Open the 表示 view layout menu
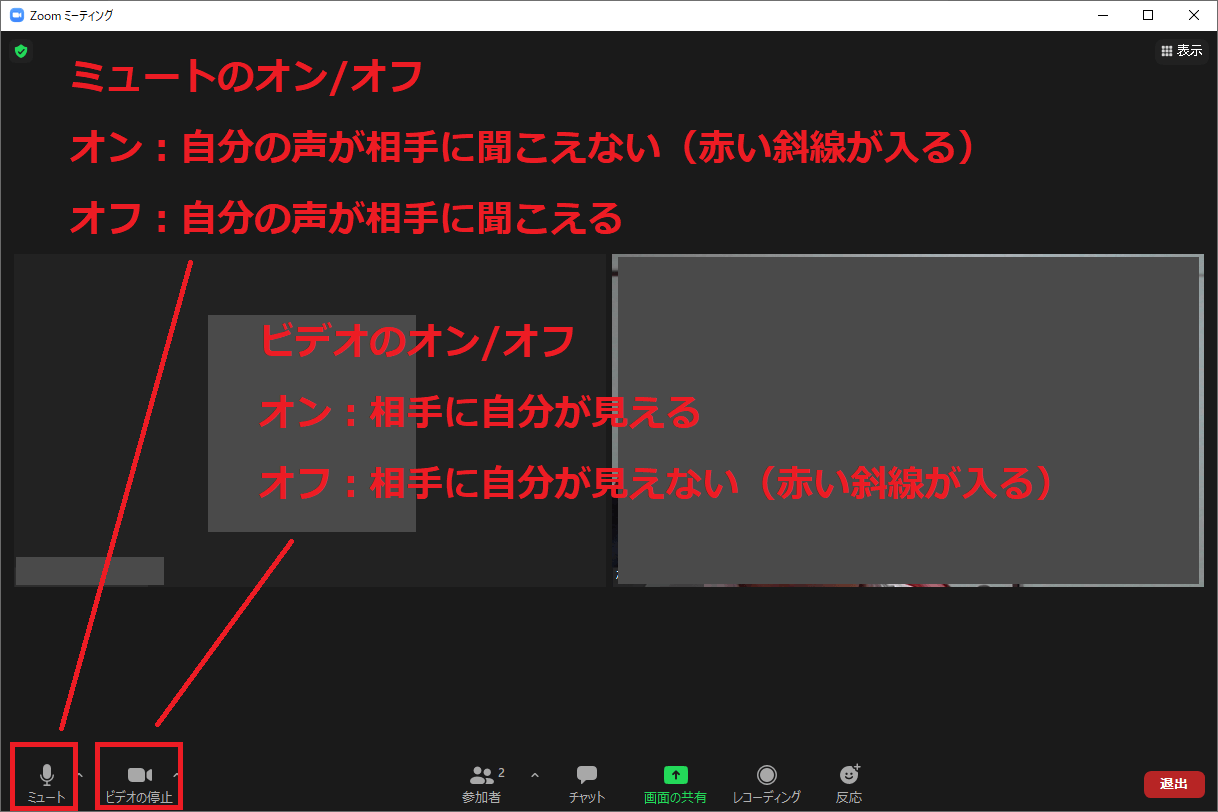The width and height of the screenshot is (1218, 812). click(1181, 51)
